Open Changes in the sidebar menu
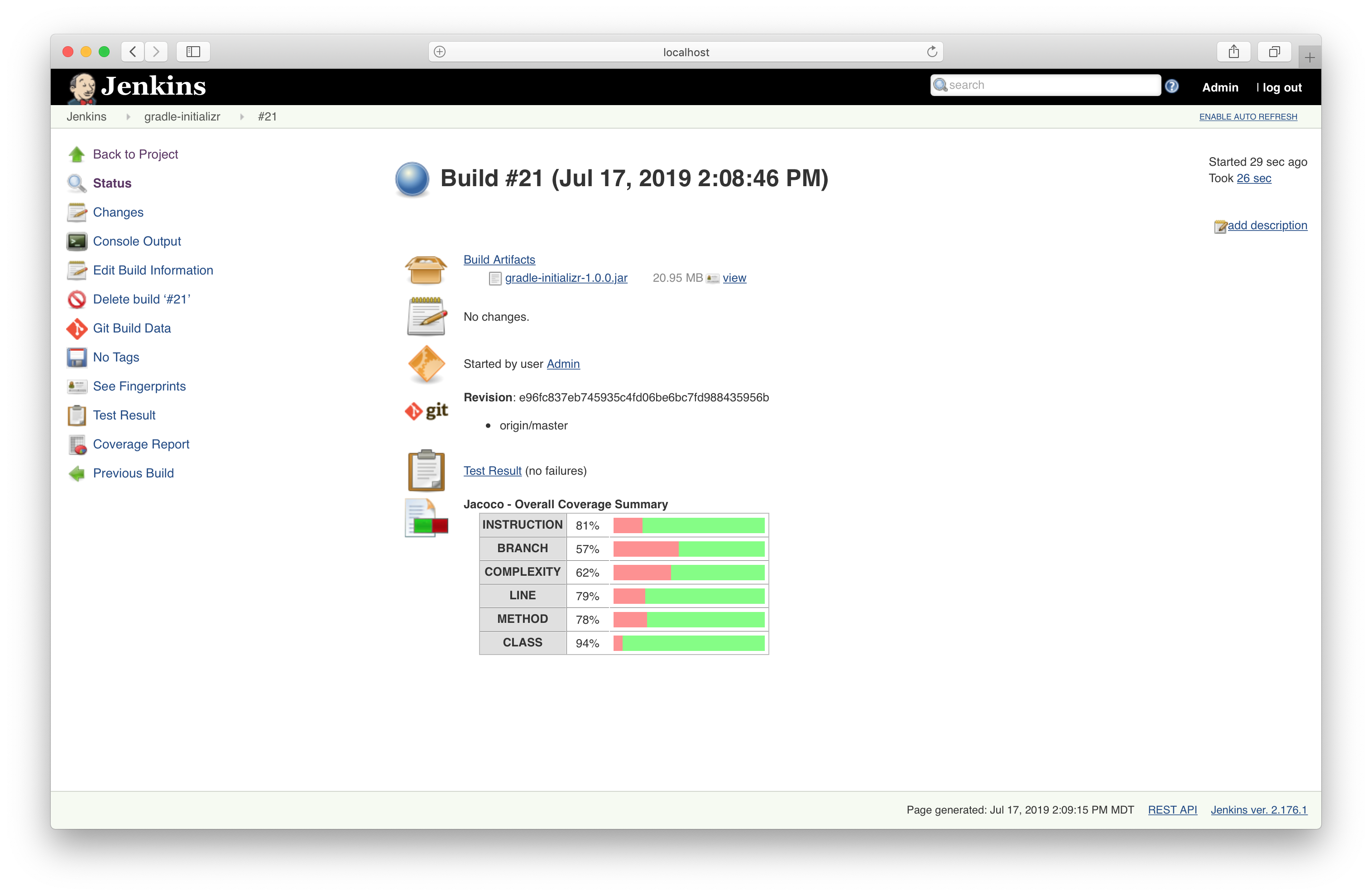Viewport: 1372px width, 896px height. pyautogui.click(x=118, y=212)
